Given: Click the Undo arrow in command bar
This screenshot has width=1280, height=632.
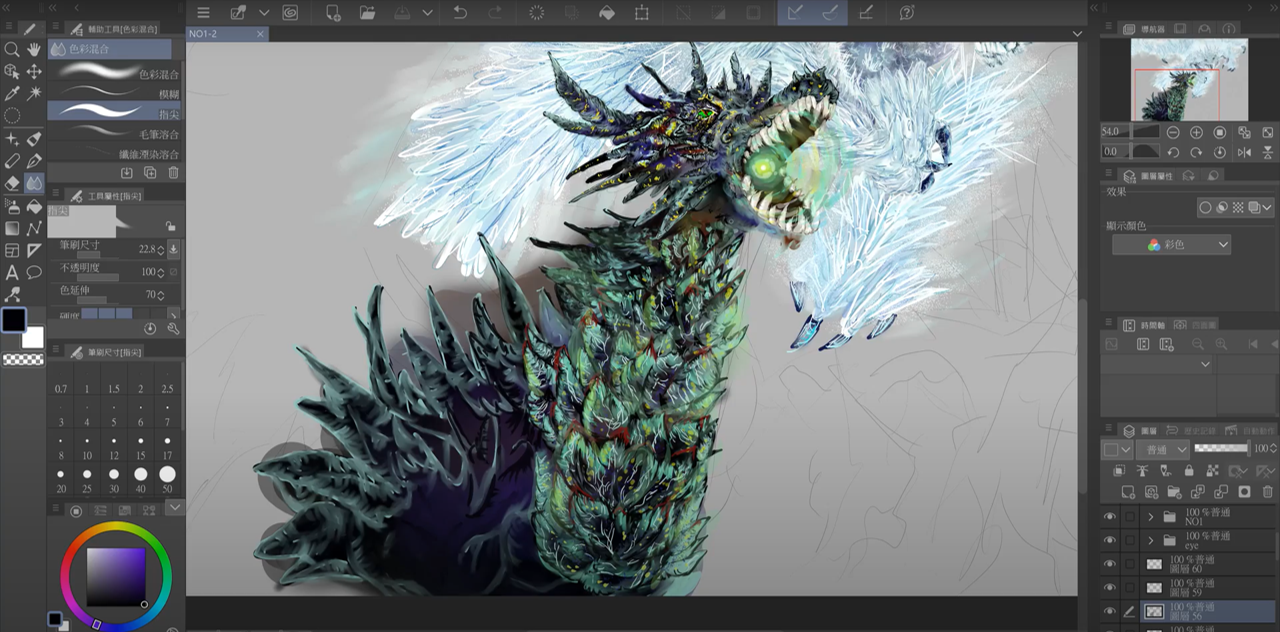Looking at the screenshot, I should coord(460,13).
